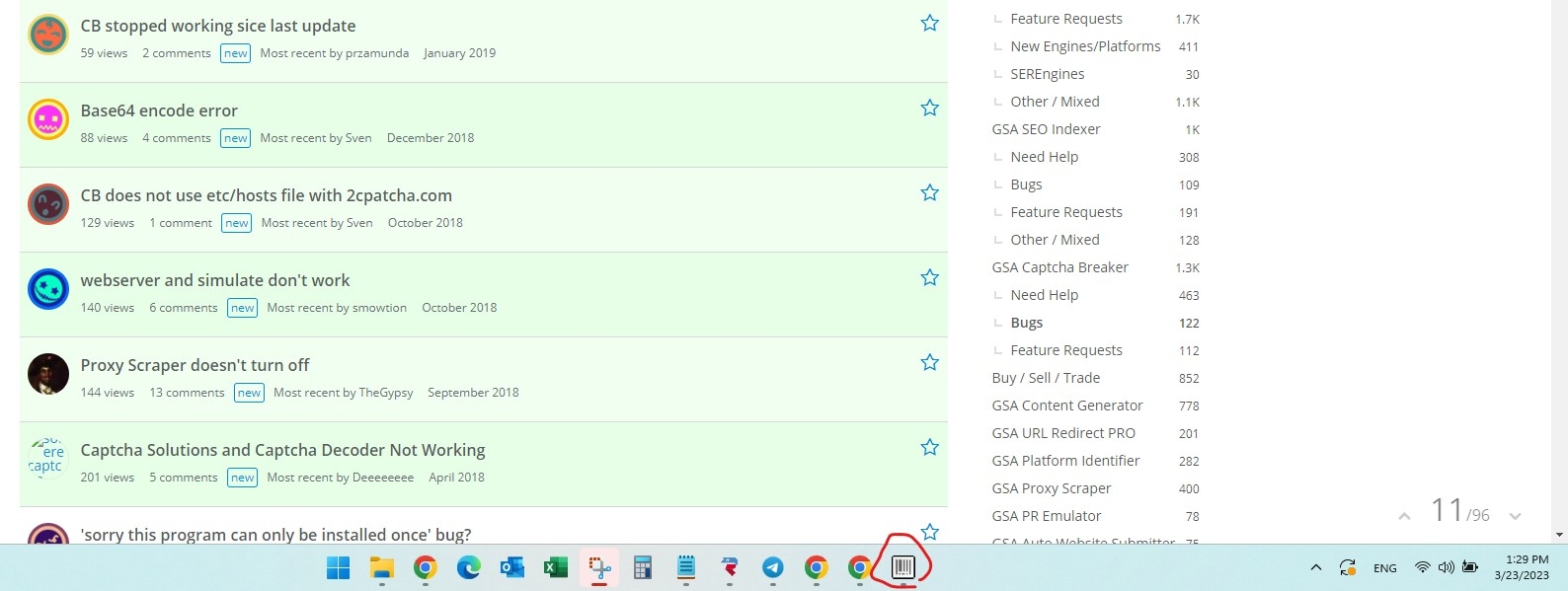Screen dimensions: 1568x591
Task: Star 'Captcha Solutions and Captcha Decoder Not Working'
Action: [929, 447]
